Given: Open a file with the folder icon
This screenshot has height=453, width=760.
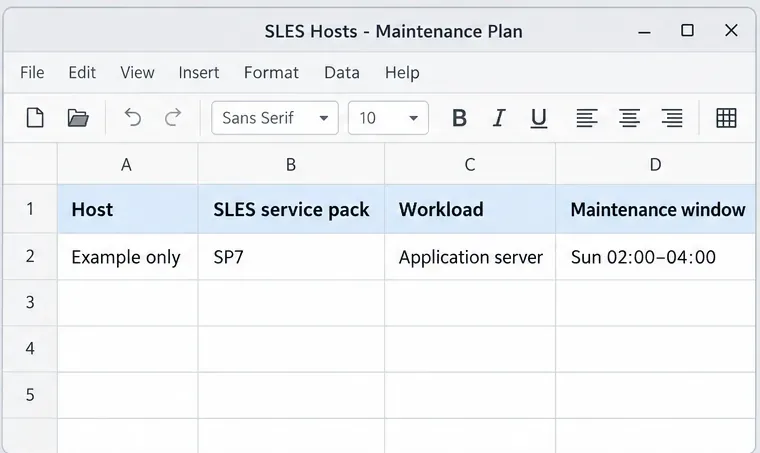Looking at the screenshot, I should pyautogui.click(x=78, y=118).
